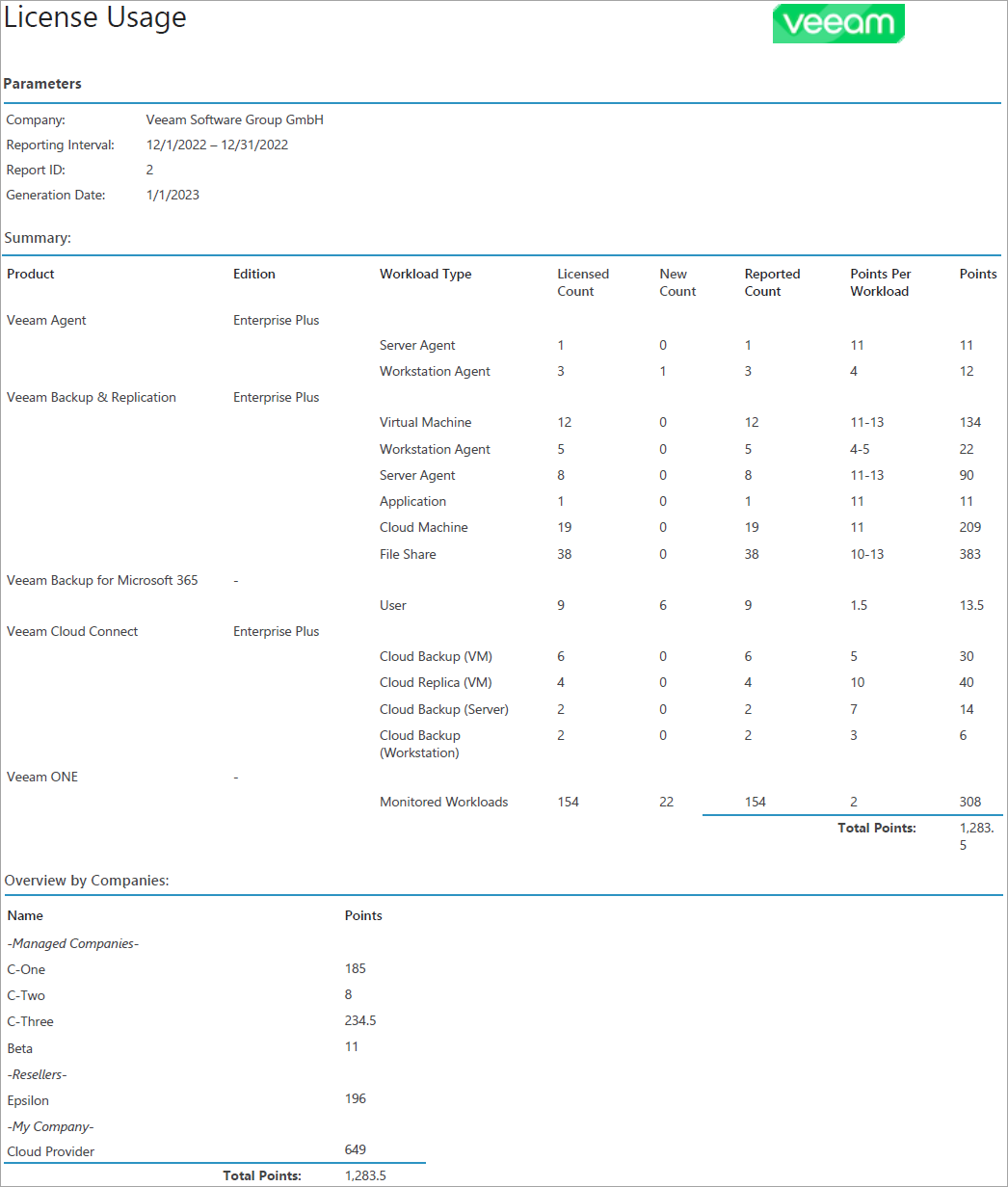Select the License Usage report title
The width and height of the screenshot is (1008, 1187).
click(95, 17)
